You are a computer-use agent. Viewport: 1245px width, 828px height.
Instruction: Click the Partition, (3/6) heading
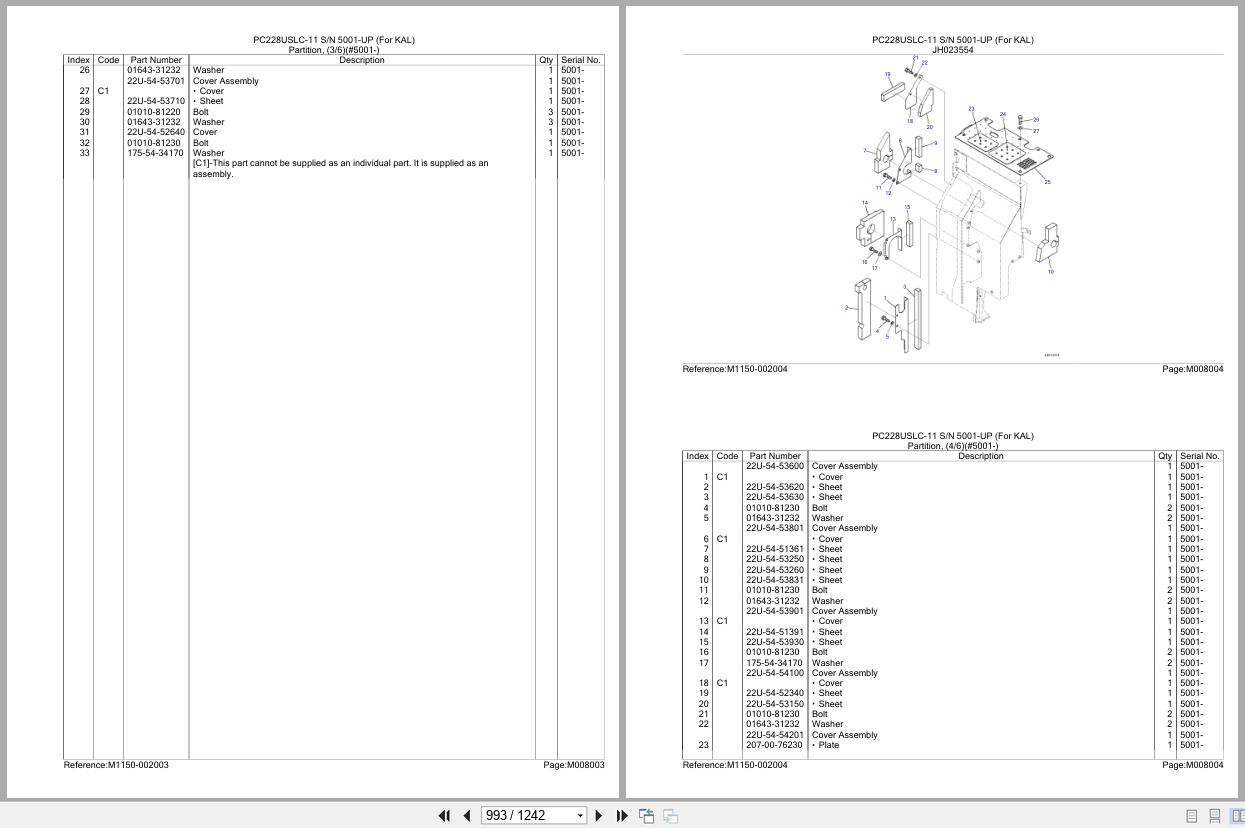click(334, 50)
